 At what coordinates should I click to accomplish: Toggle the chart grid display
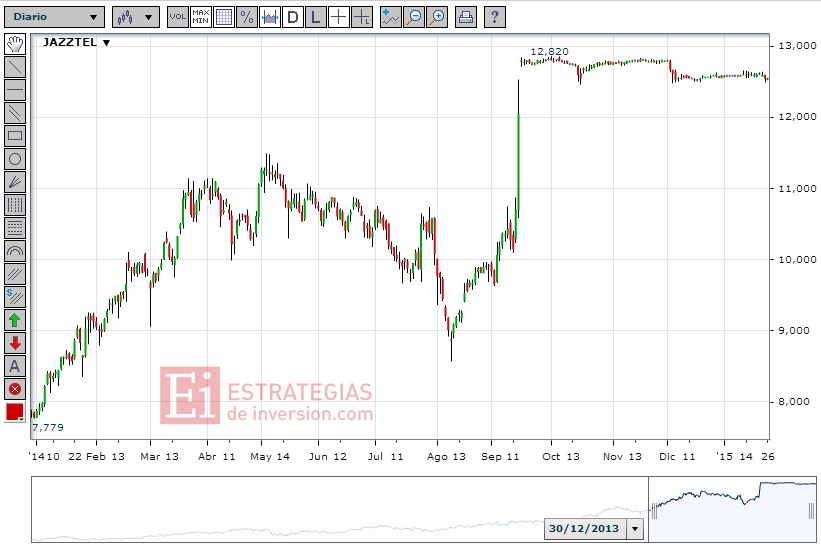pos(224,17)
